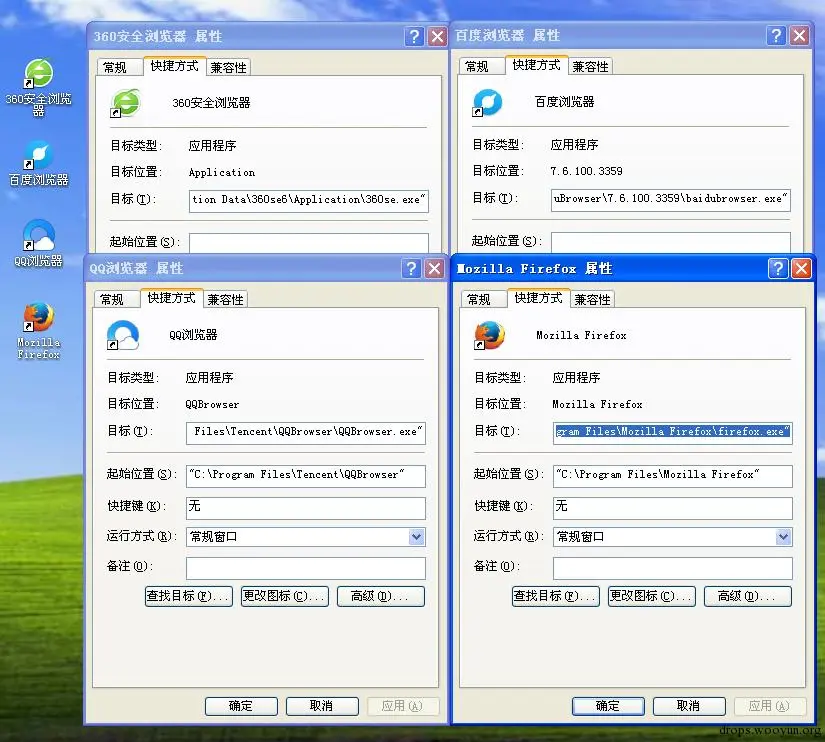
Task: Close the Mozilla Firefox 属性 window
Action: (x=801, y=268)
